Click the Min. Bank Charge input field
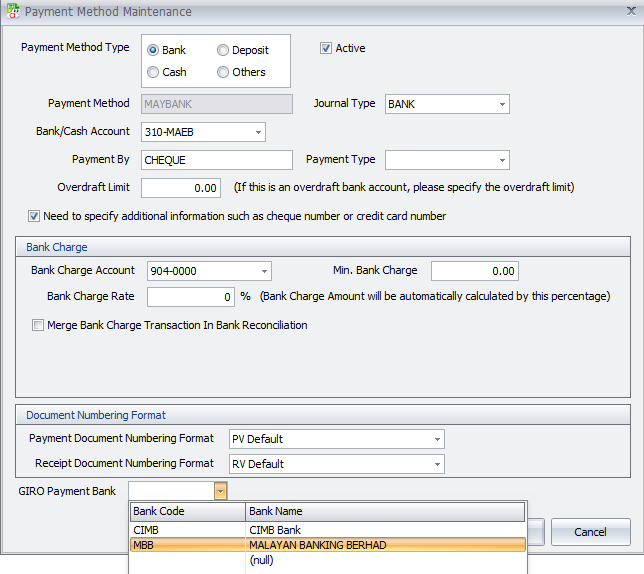The width and height of the screenshot is (644, 574). pyautogui.click(x=475, y=271)
